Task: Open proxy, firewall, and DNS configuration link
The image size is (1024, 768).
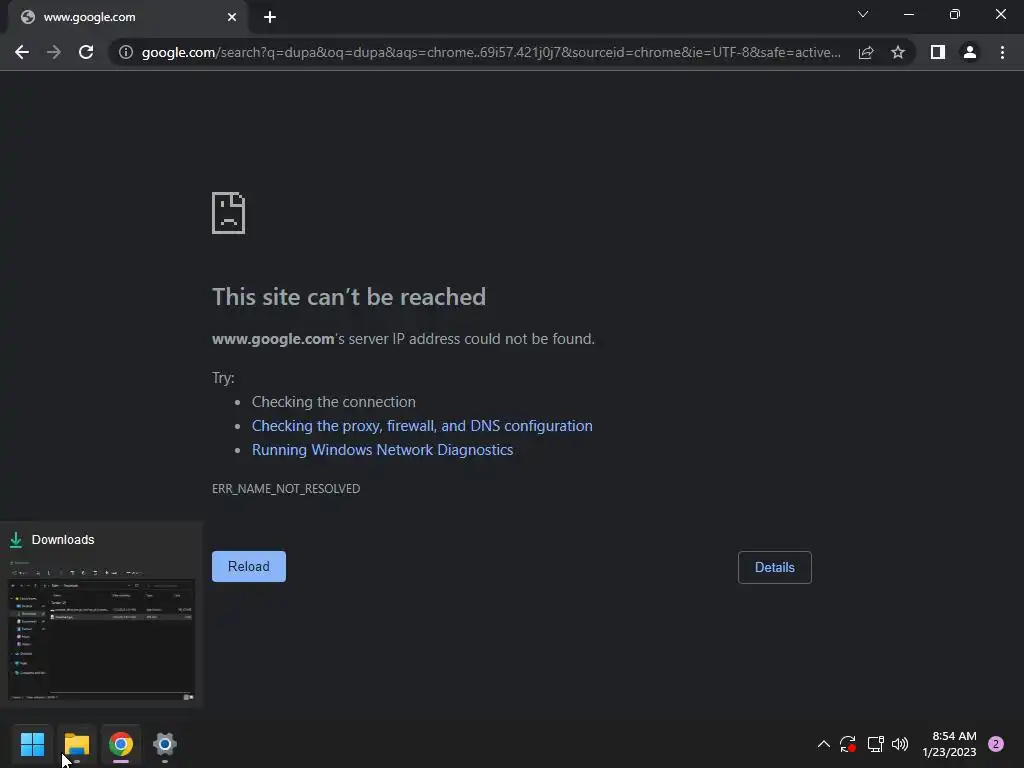Action: tap(422, 426)
